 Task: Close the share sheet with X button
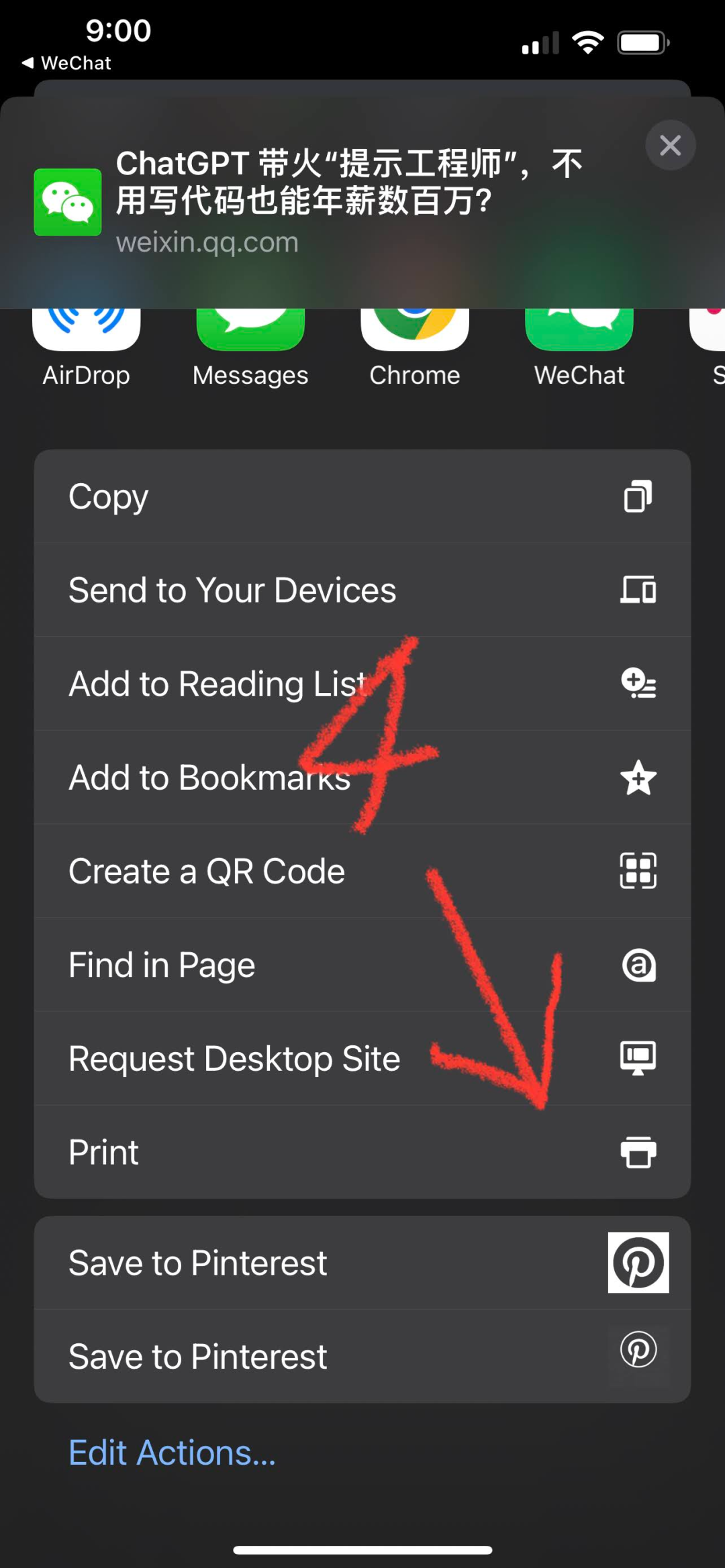click(x=670, y=145)
